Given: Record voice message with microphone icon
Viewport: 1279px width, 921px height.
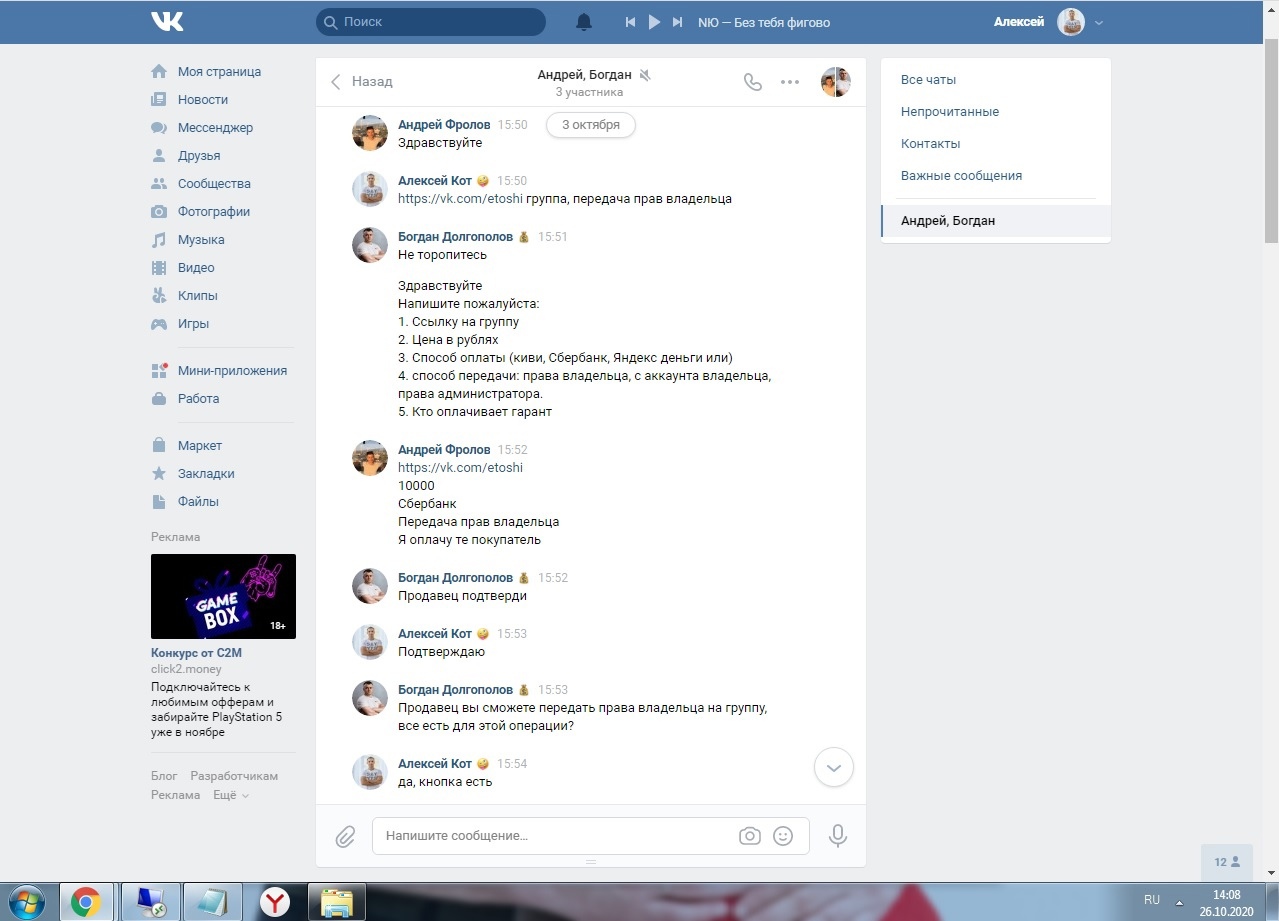Looking at the screenshot, I should click(838, 836).
